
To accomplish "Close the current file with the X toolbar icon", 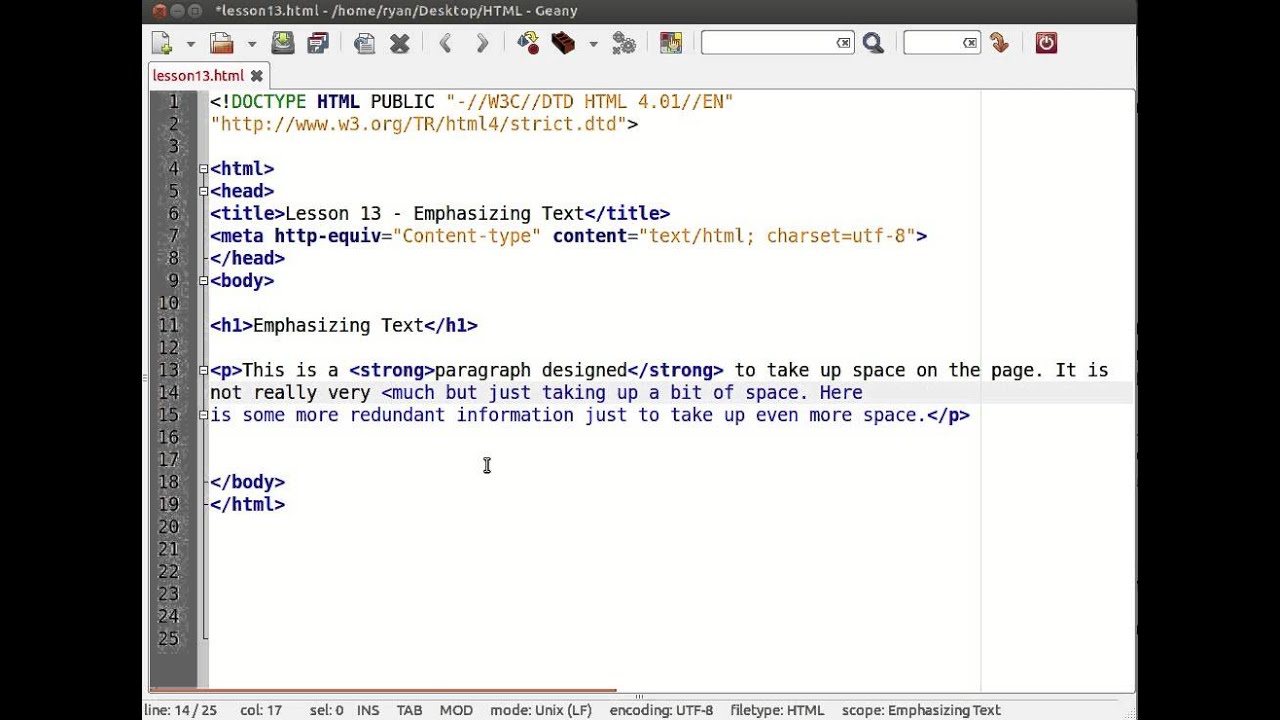I will tap(399, 43).
